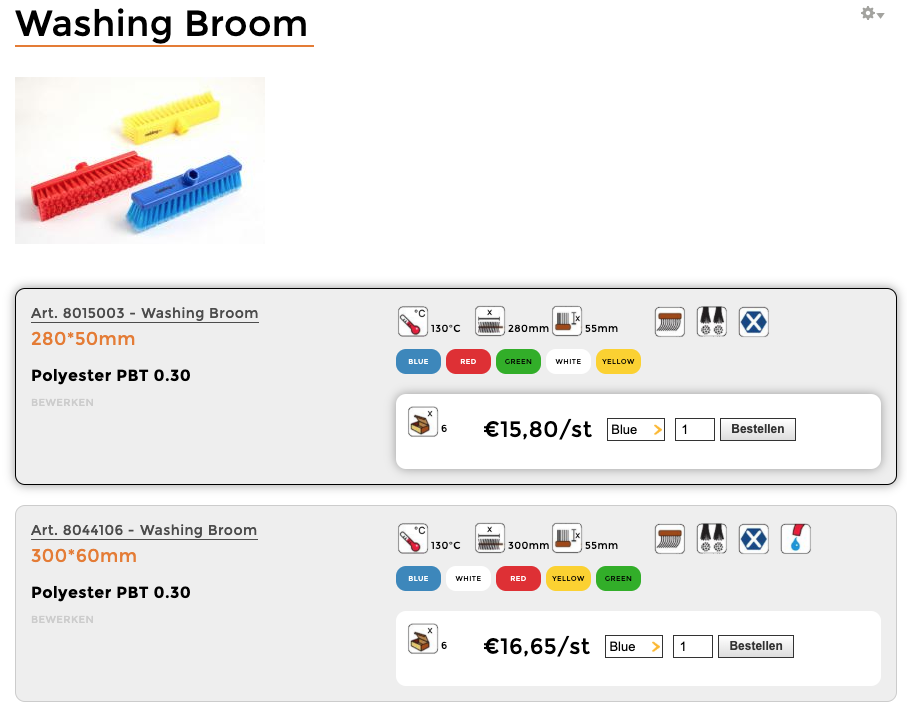Open the settings gear menu
This screenshot has width=907, height=710.
872,14
